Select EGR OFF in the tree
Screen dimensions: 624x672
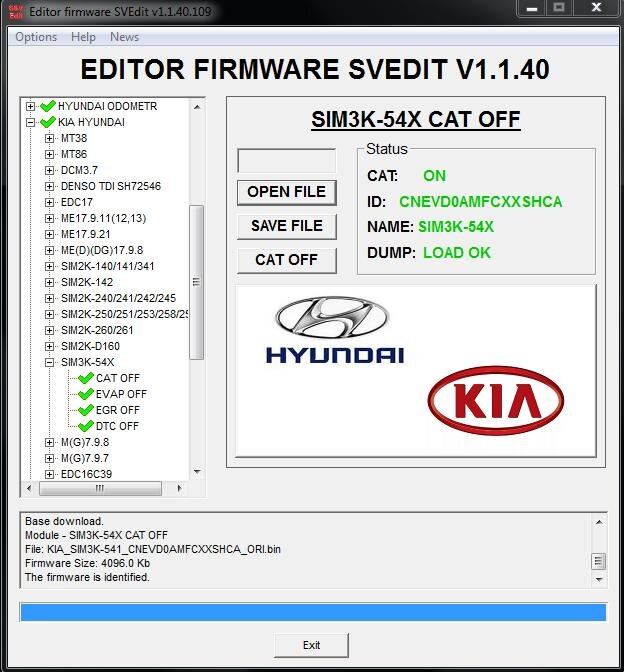tap(118, 410)
